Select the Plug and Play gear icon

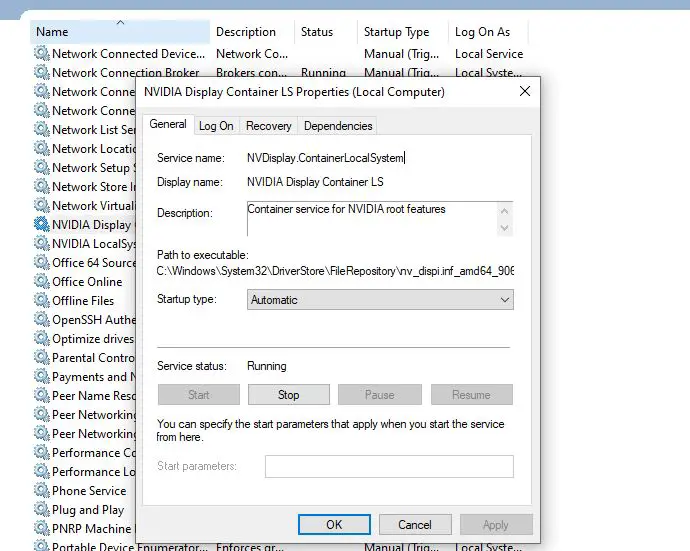[41, 510]
